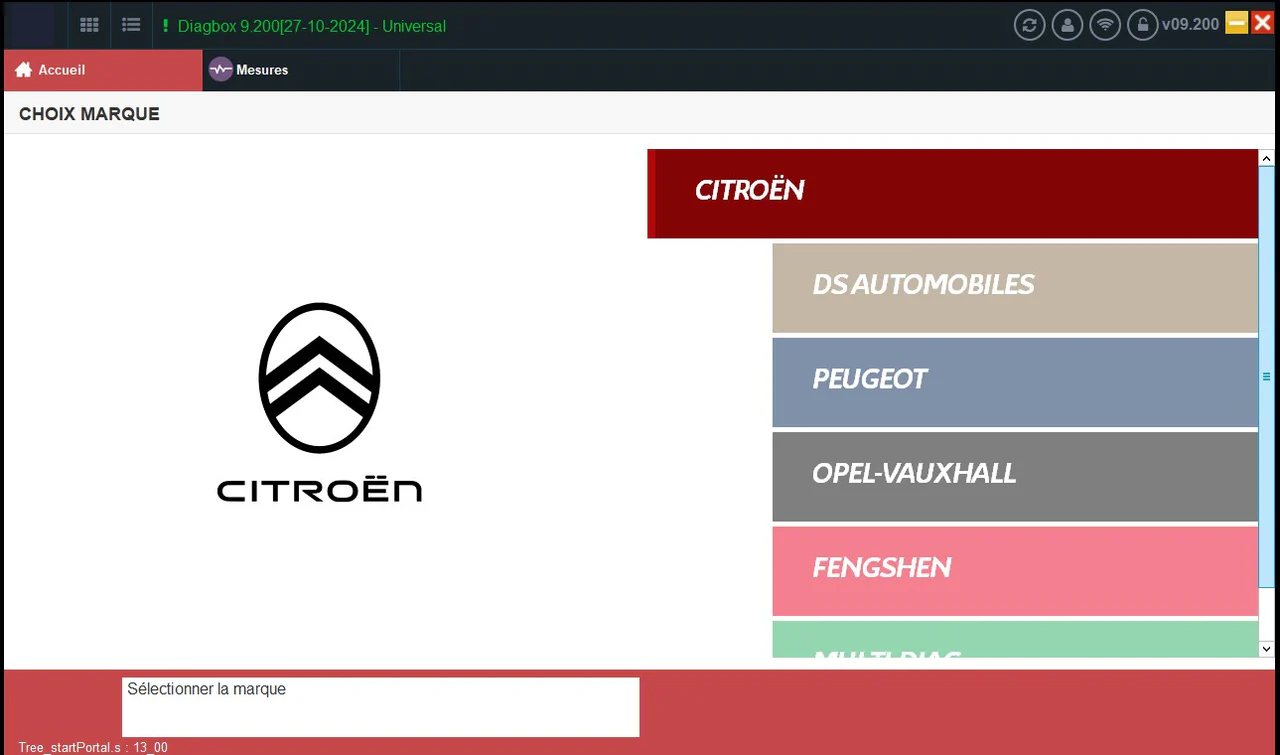Screen dimensions: 1280x755
Task: Click the refresh/update circular arrows icon
Action: pyautogui.click(x=1029, y=25)
